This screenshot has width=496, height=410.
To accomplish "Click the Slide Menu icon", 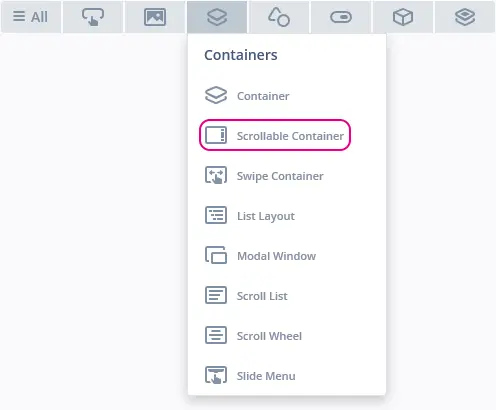I will (216, 375).
